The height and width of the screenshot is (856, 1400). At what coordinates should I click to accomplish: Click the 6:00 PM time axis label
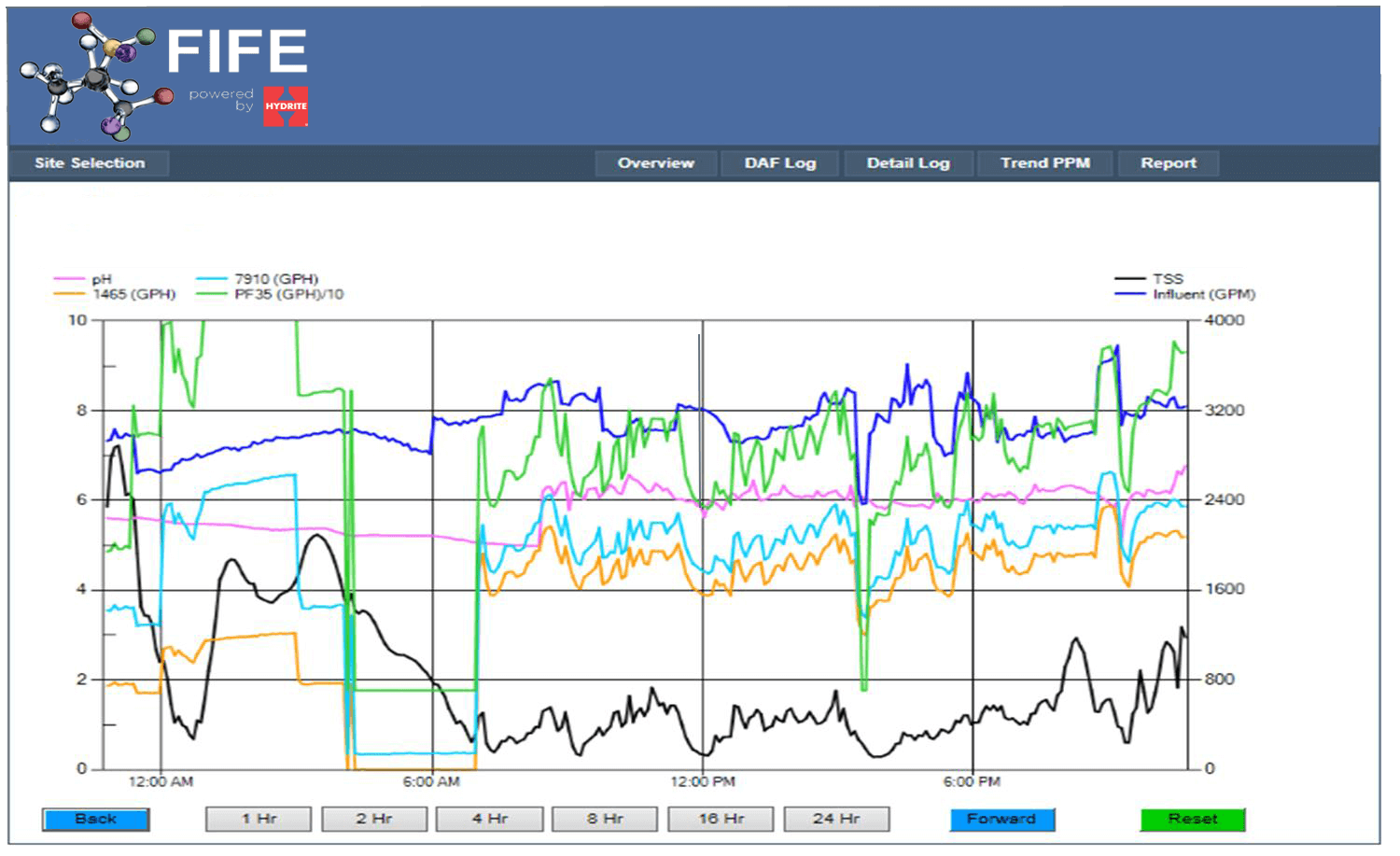(x=972, y=781)
